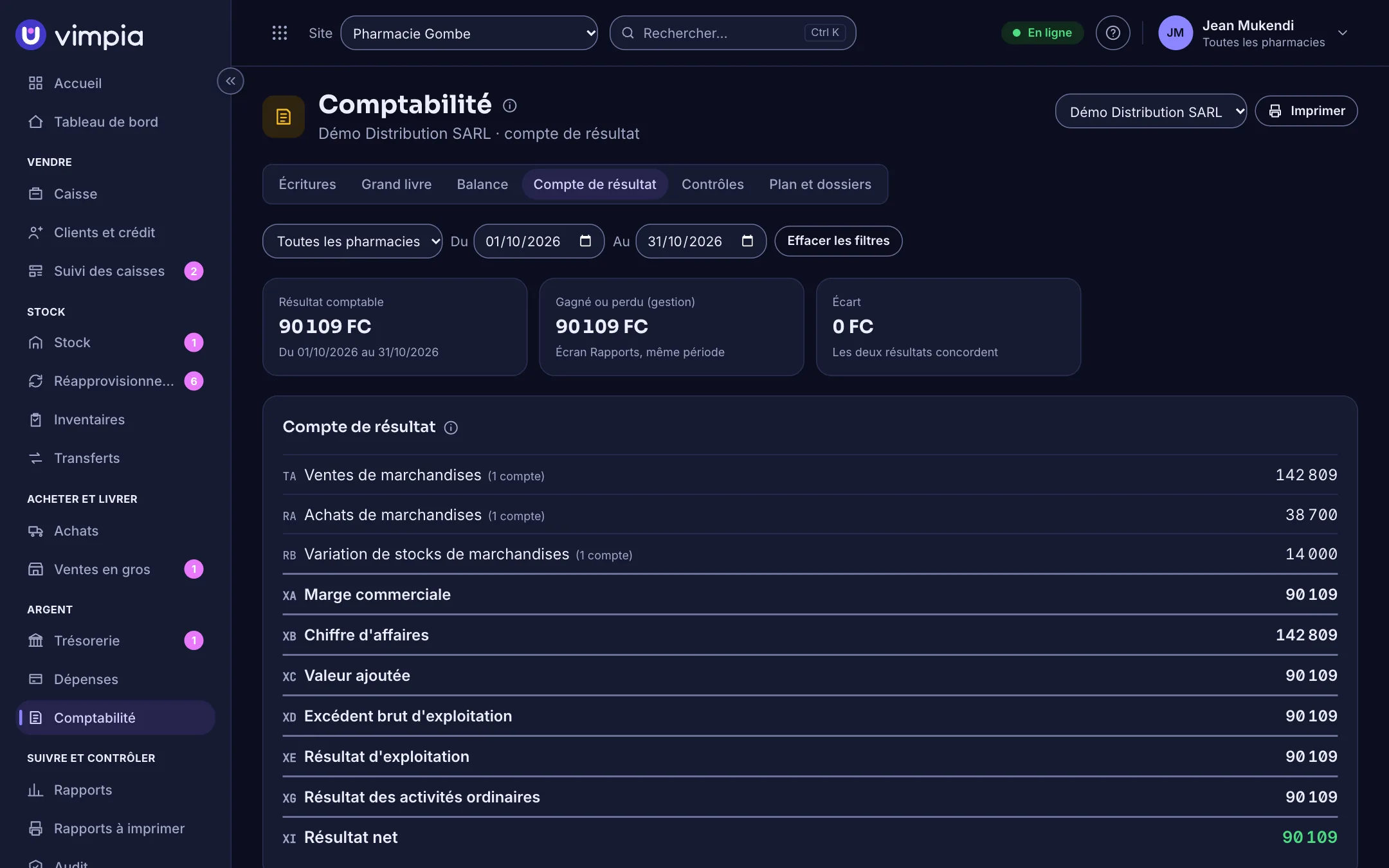Open calendar picker for the Du date

pyautogui.click(x=585, y=240)
